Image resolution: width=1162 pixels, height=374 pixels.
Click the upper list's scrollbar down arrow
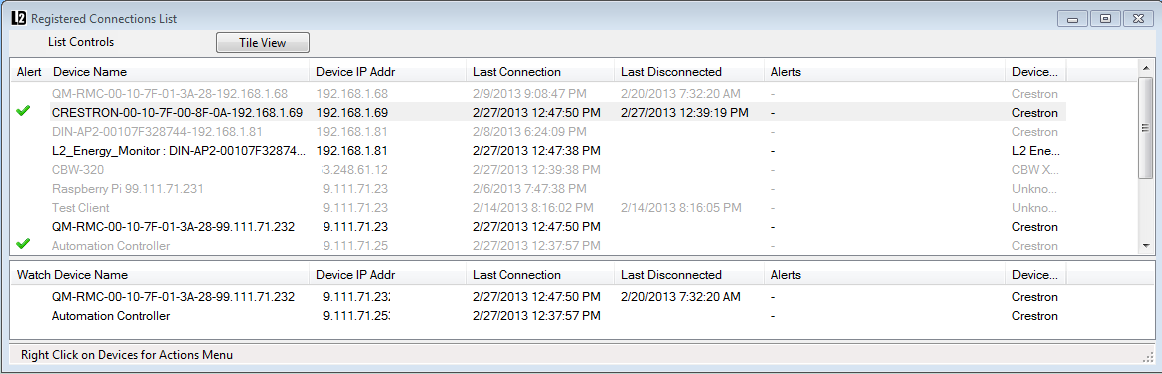pyautogui.click(x=1146, y=246)
